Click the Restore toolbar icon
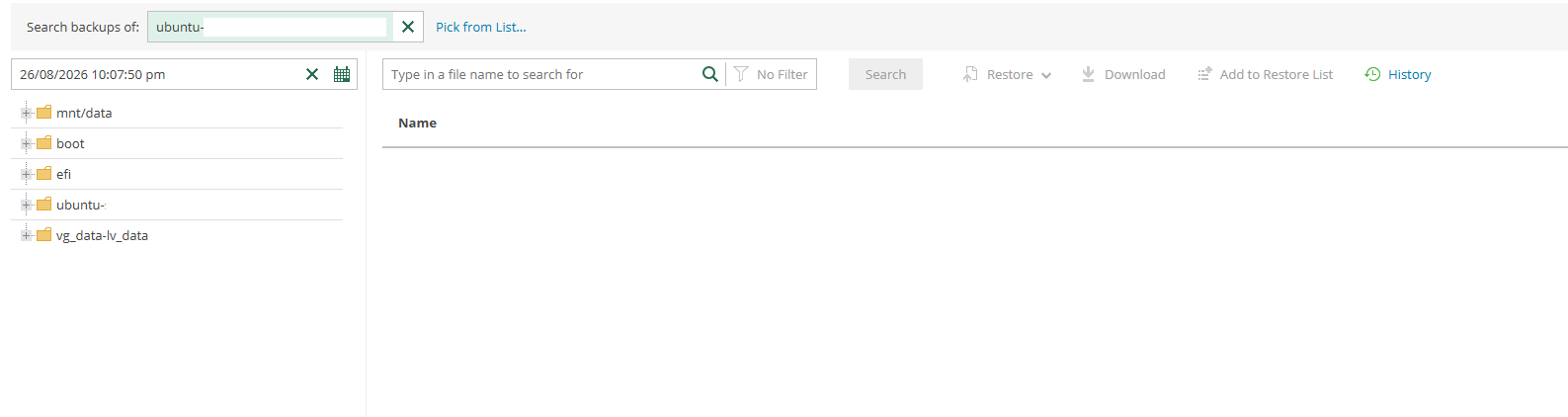 pyautogui.click(x=970, y=74)
